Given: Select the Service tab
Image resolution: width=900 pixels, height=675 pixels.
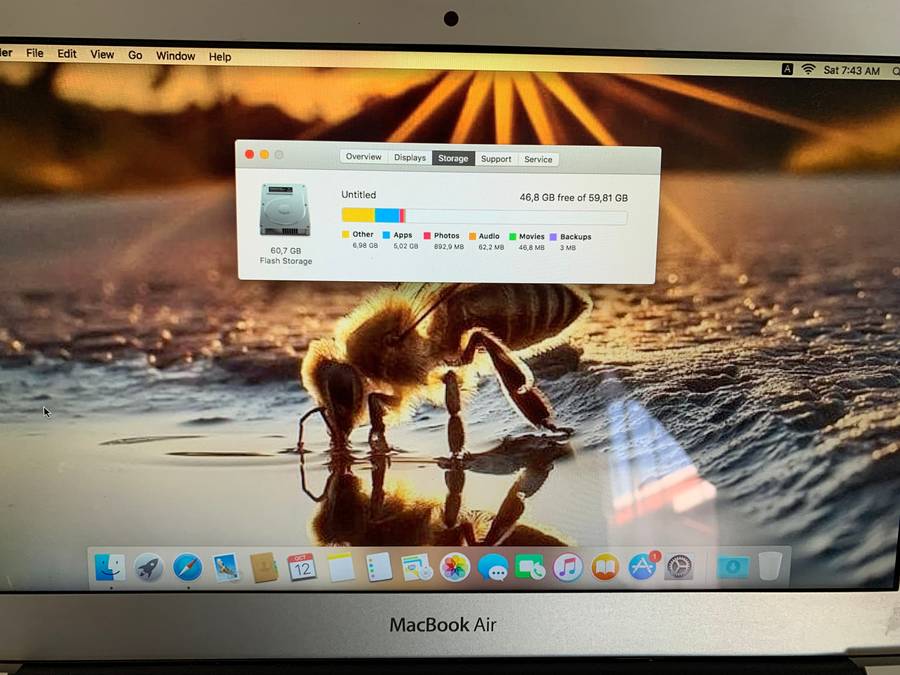Looking at the screenshot, I should point(538,159).
